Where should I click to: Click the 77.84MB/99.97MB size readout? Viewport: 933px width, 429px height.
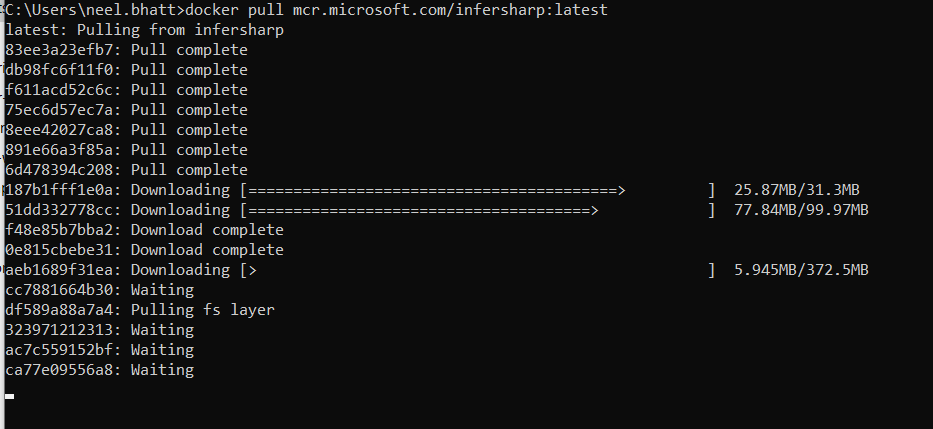[x=801, y=210]
